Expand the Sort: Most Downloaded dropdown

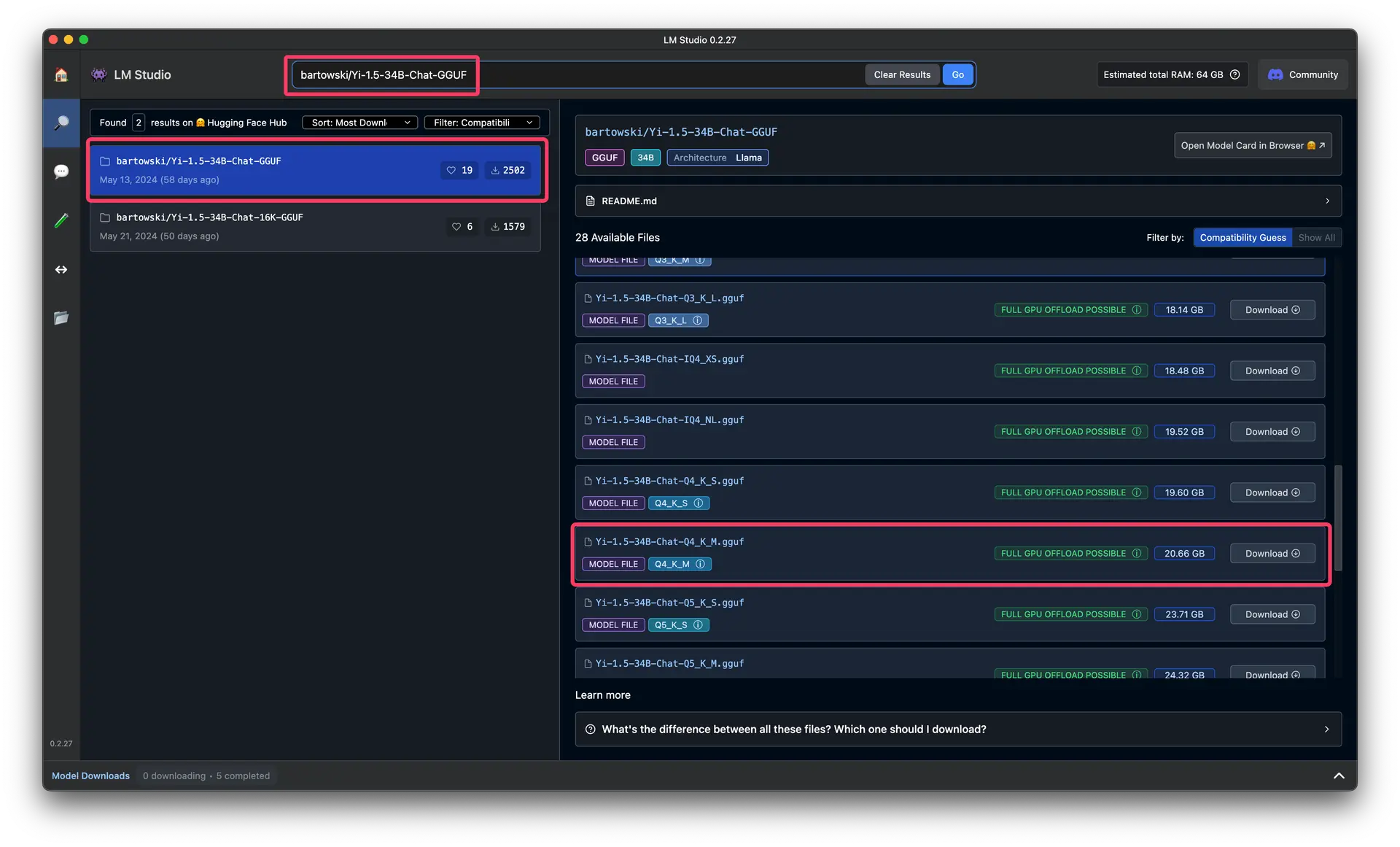click(x=359, y=122)
